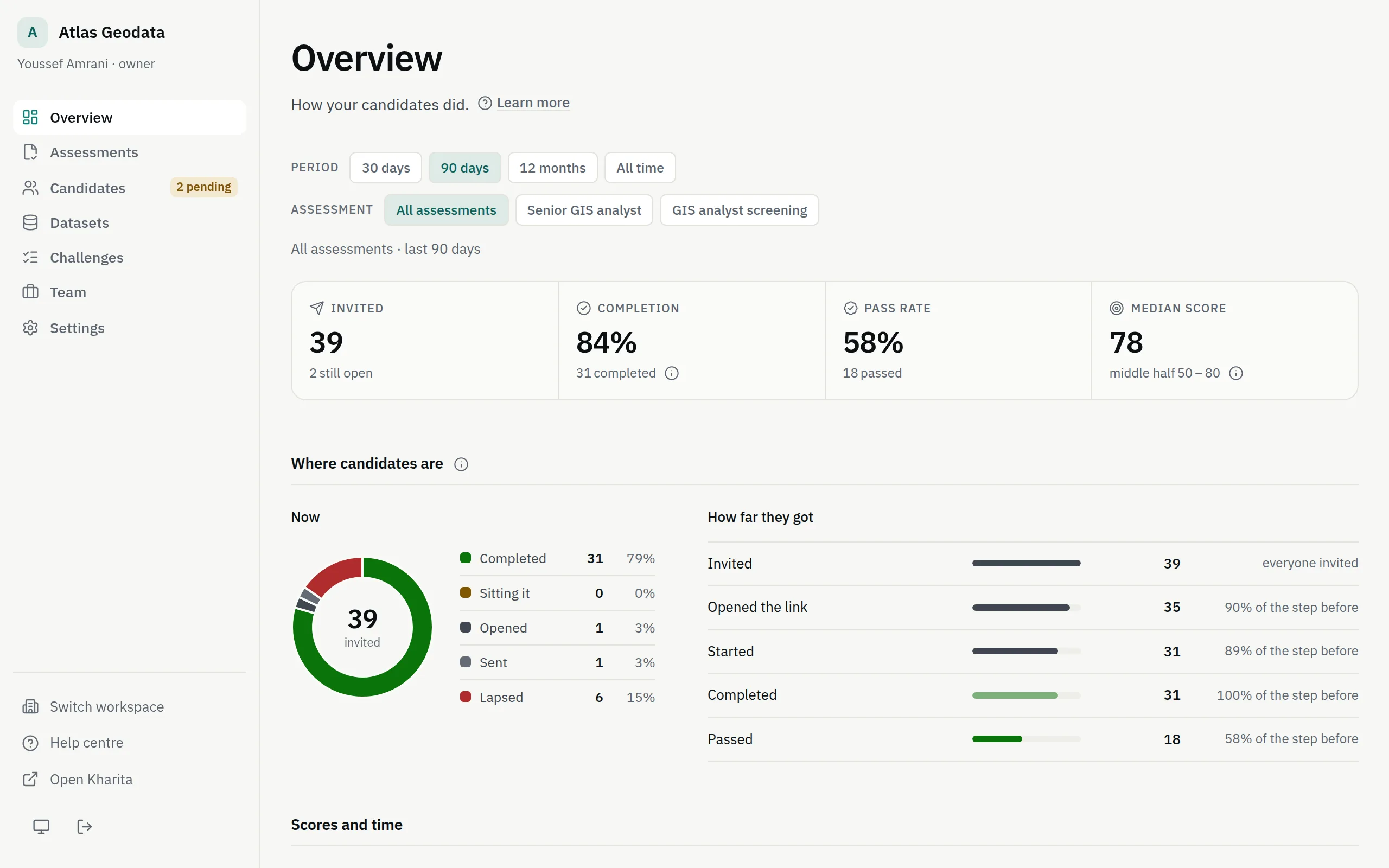Click the Median score target icon
The image size is (1389, 868).
(1117, 308)
